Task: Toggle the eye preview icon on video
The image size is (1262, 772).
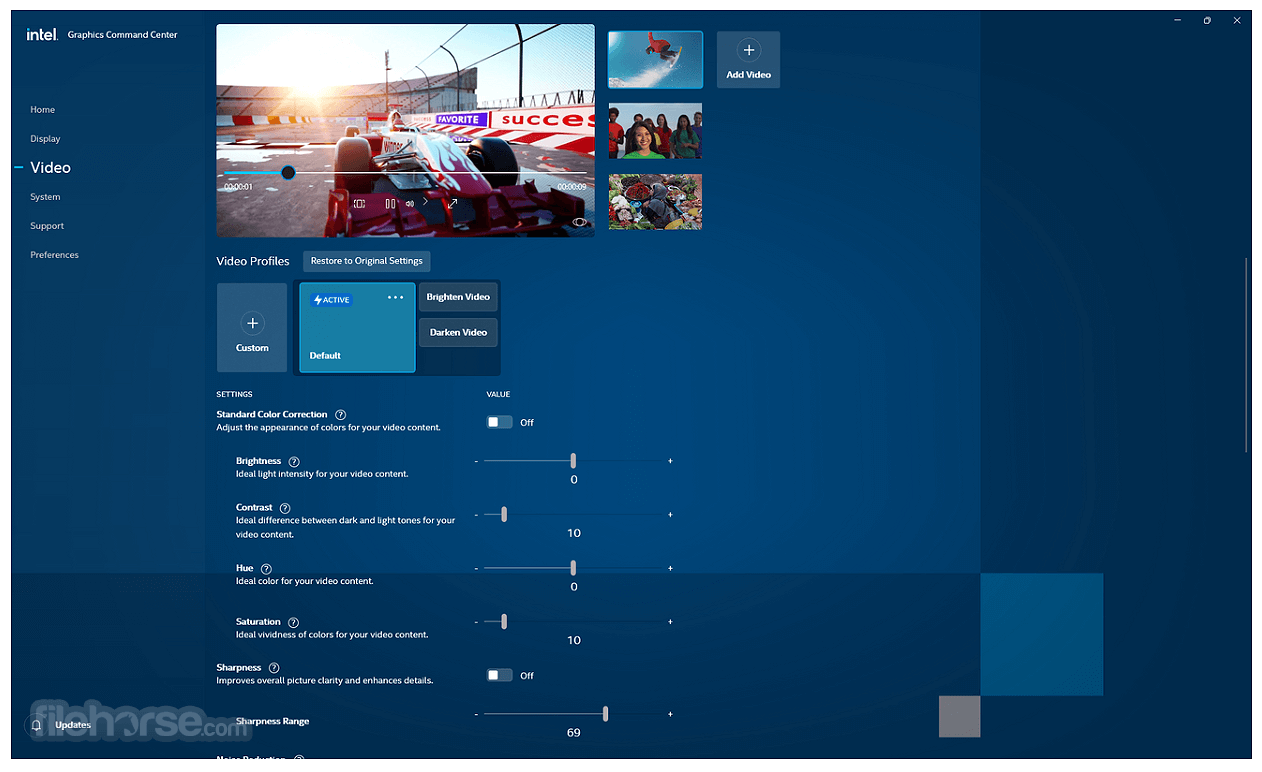Action: [x=579, y=222]
